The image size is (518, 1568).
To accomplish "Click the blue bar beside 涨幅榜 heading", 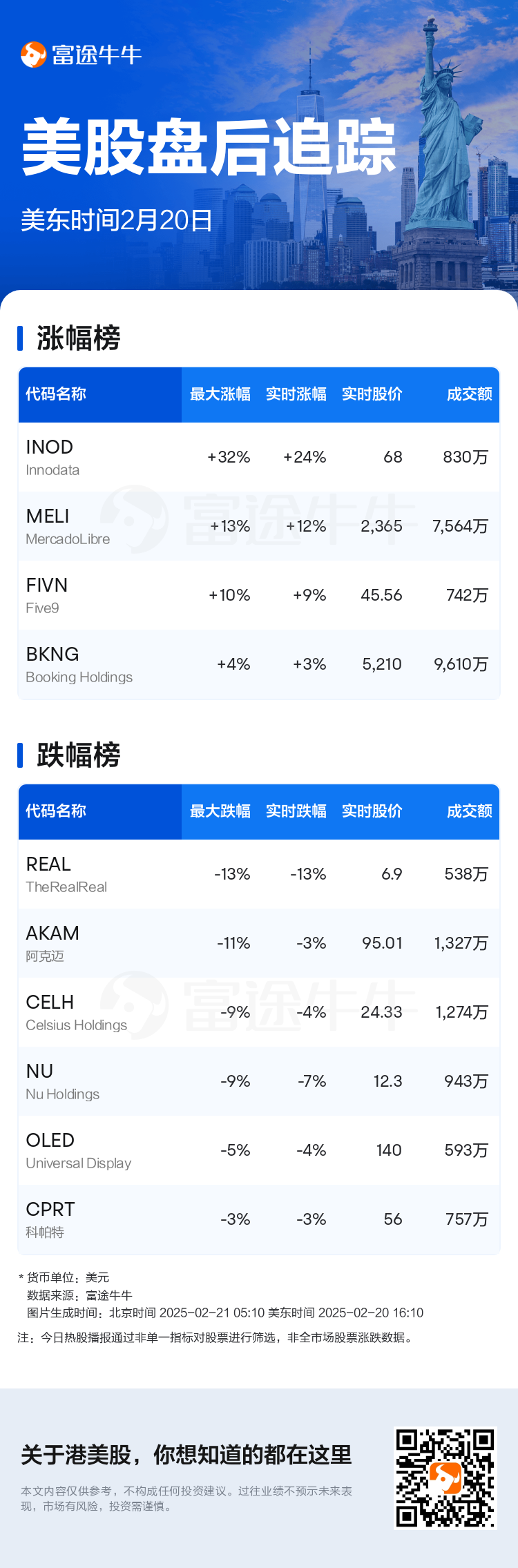I will [x=20, y=338].
